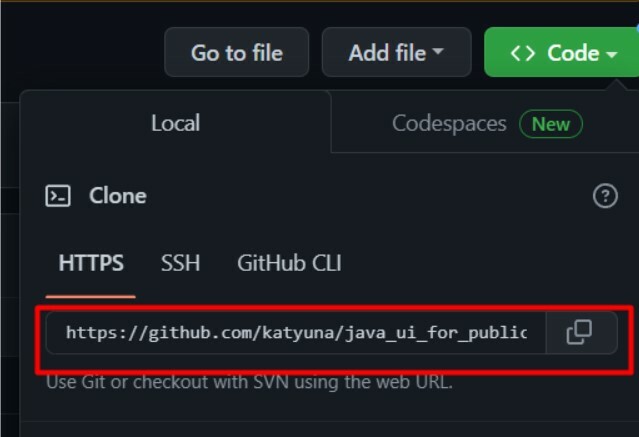Click the Add file button text
Screen dimensions: 639x437
[x=387, y=53]
